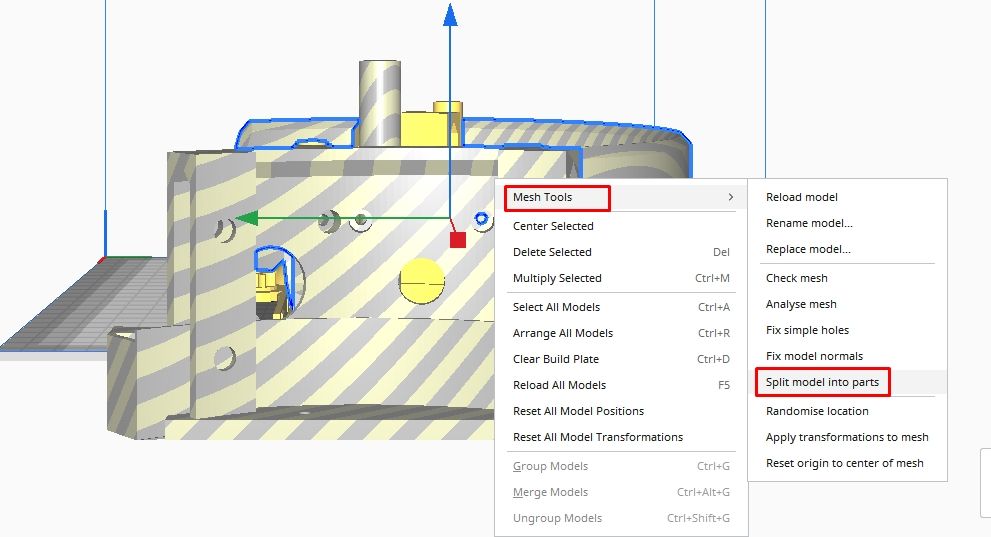Choose Reset All Model Transformations

pyautogui.click(x=621, y=437)
